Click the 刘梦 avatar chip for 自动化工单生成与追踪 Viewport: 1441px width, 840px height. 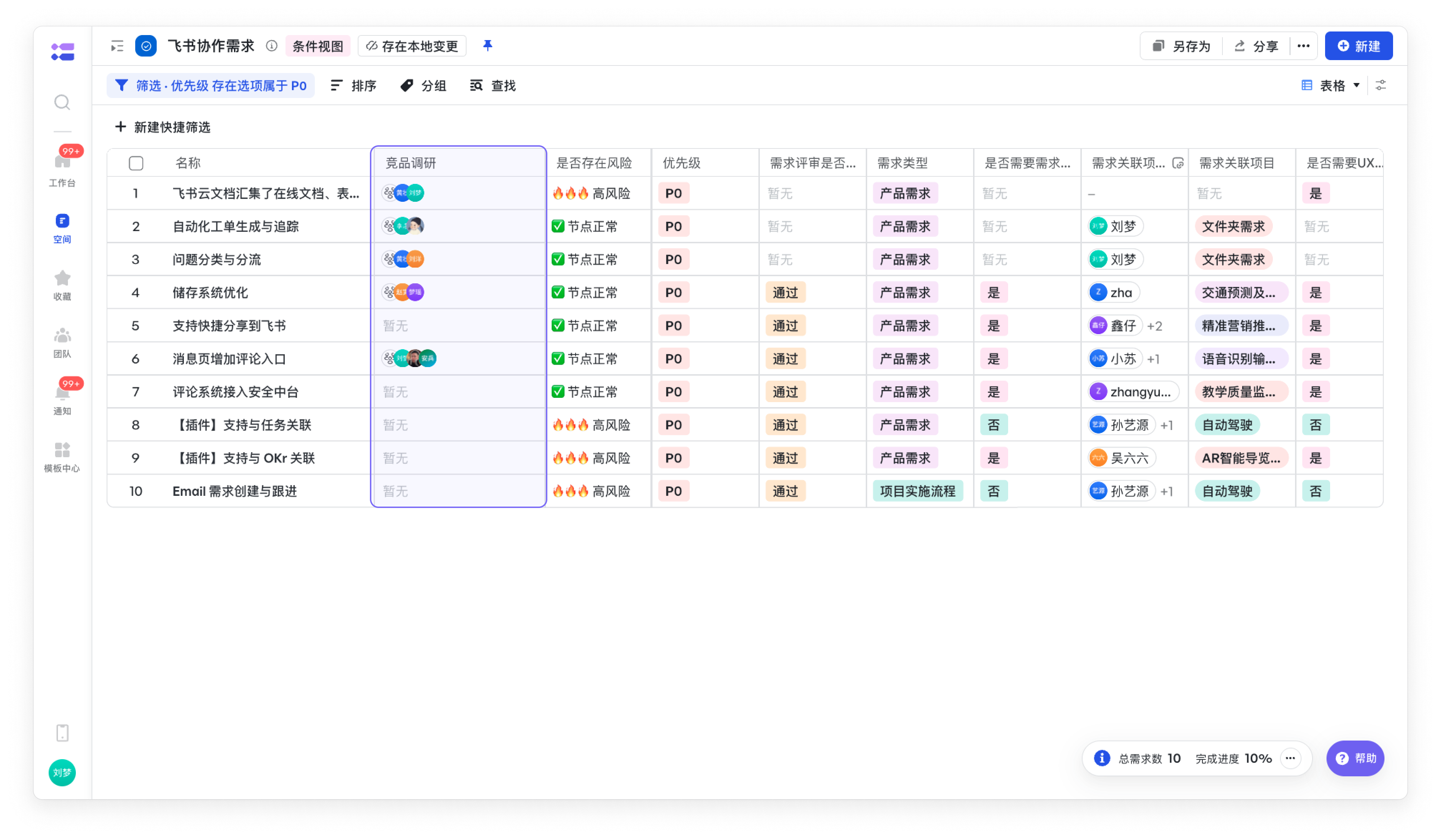1116,226
